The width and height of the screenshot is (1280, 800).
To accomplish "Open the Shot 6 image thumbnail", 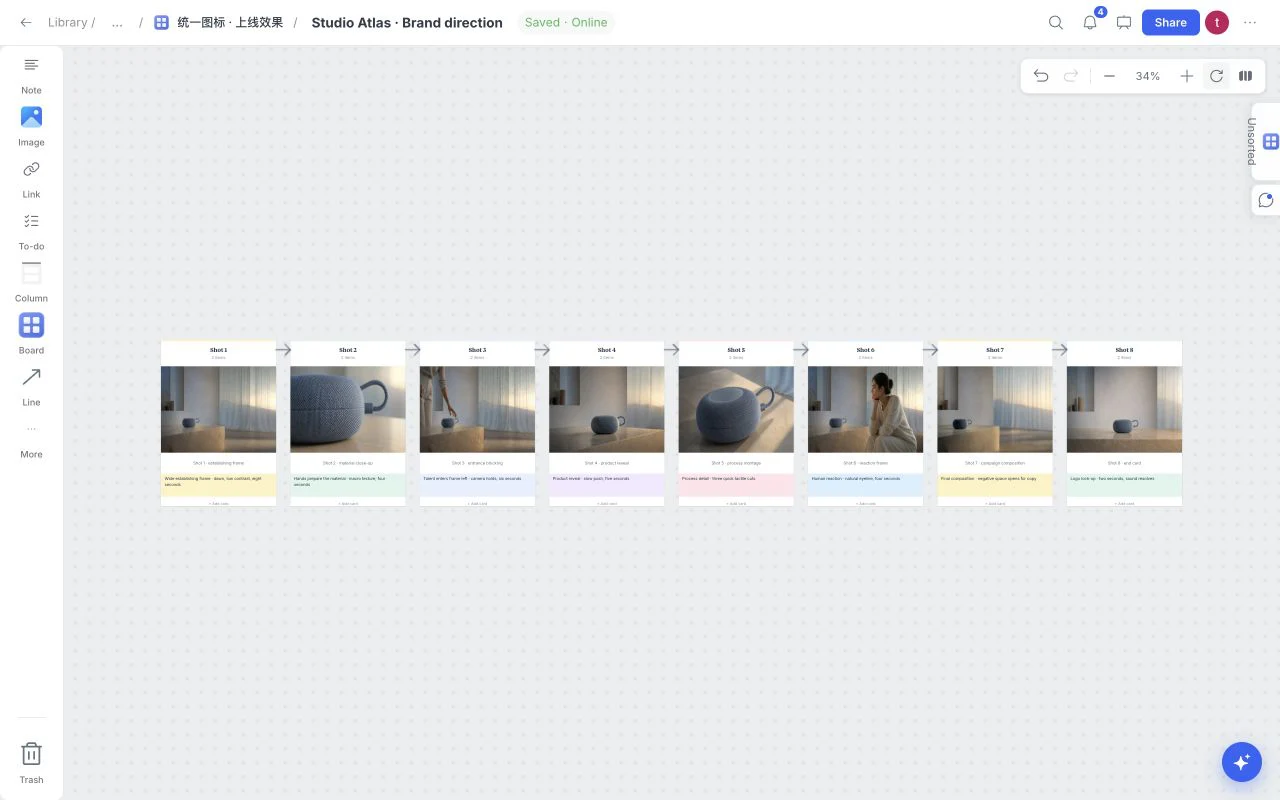I will 865,409.
